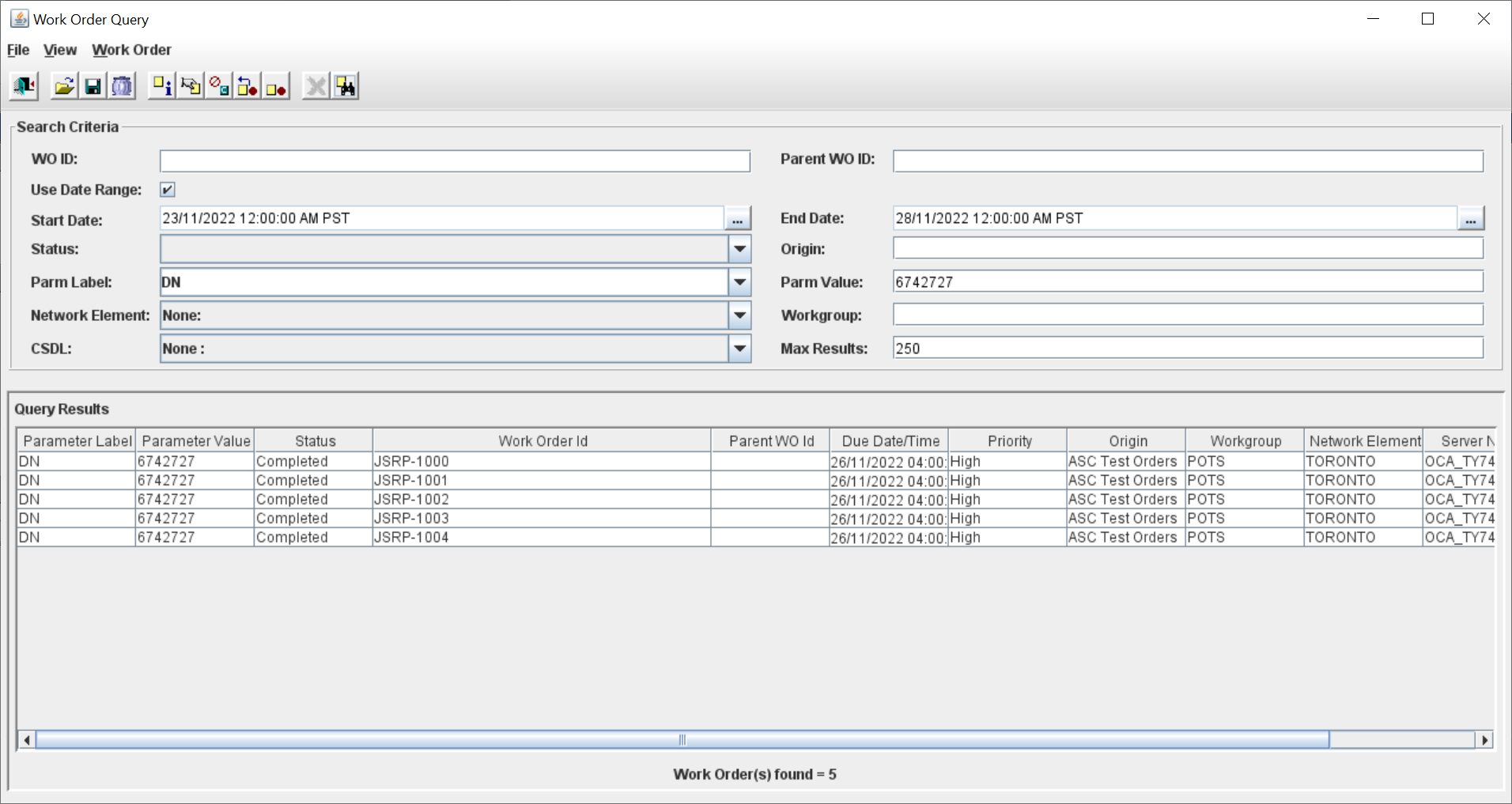The height and width of the screenshot is (804, 1512).
Task: Click the hand transfer toolbar icon
Action: tap(191, 86)
